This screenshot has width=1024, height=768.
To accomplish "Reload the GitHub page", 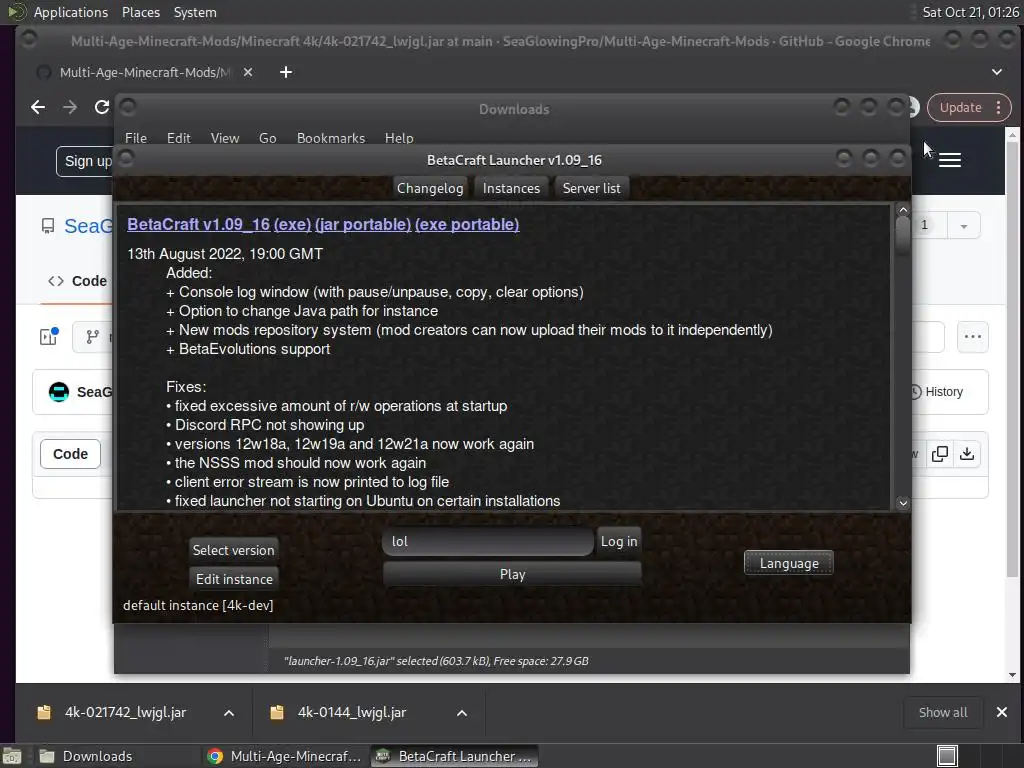I will [x=102, y=107].
